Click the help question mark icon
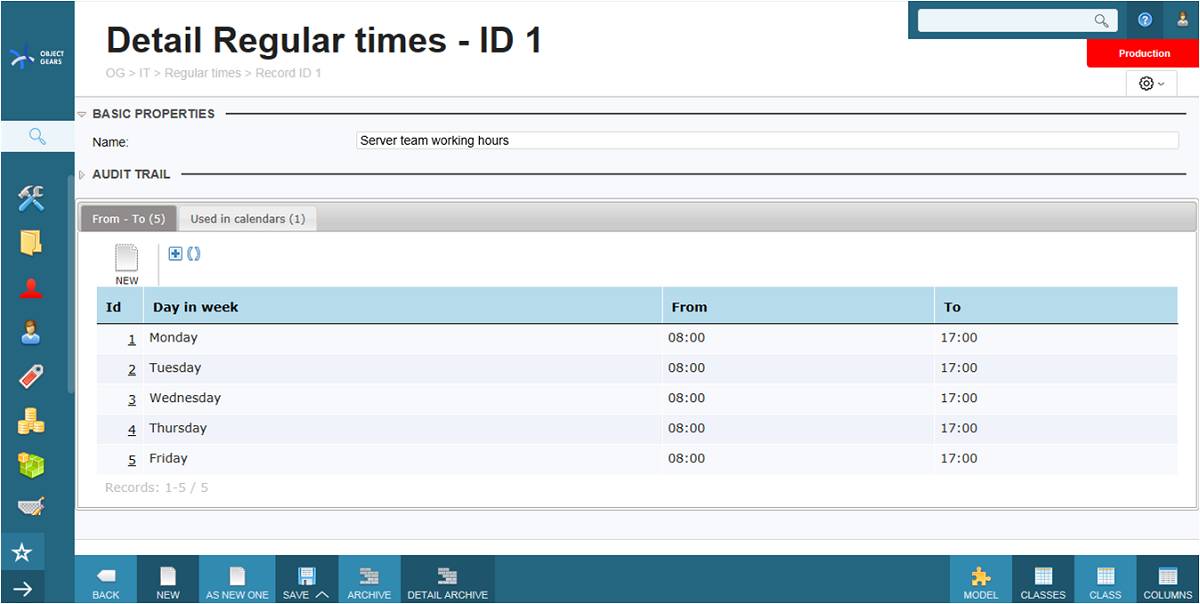1200x604 pixels. 1145,20
